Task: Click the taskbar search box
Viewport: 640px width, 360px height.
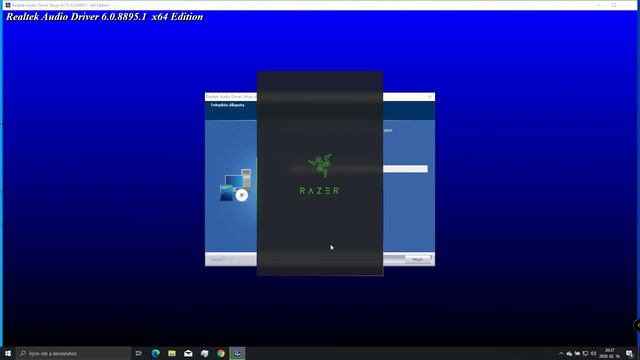Action: pyautogui.click(x=73, y=353)
